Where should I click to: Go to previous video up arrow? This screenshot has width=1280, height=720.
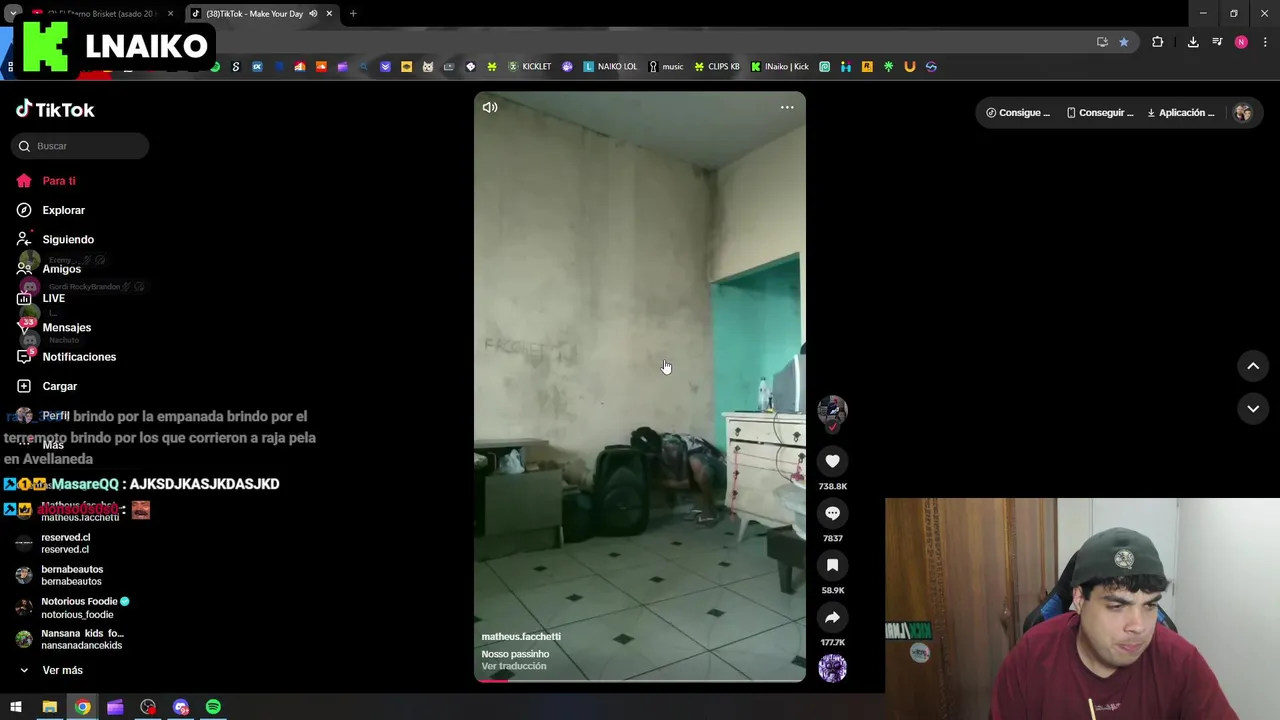(1253, 366)
